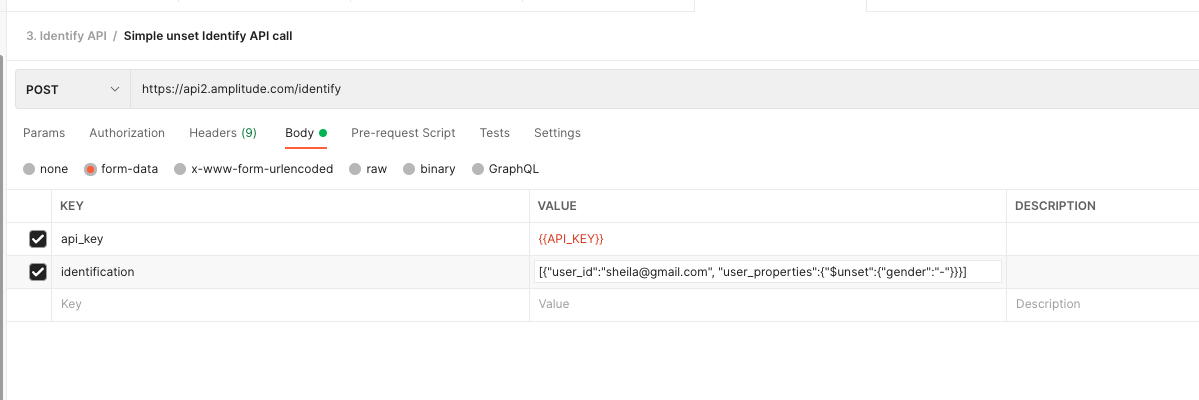Select the raw body option

pos(355,169)
